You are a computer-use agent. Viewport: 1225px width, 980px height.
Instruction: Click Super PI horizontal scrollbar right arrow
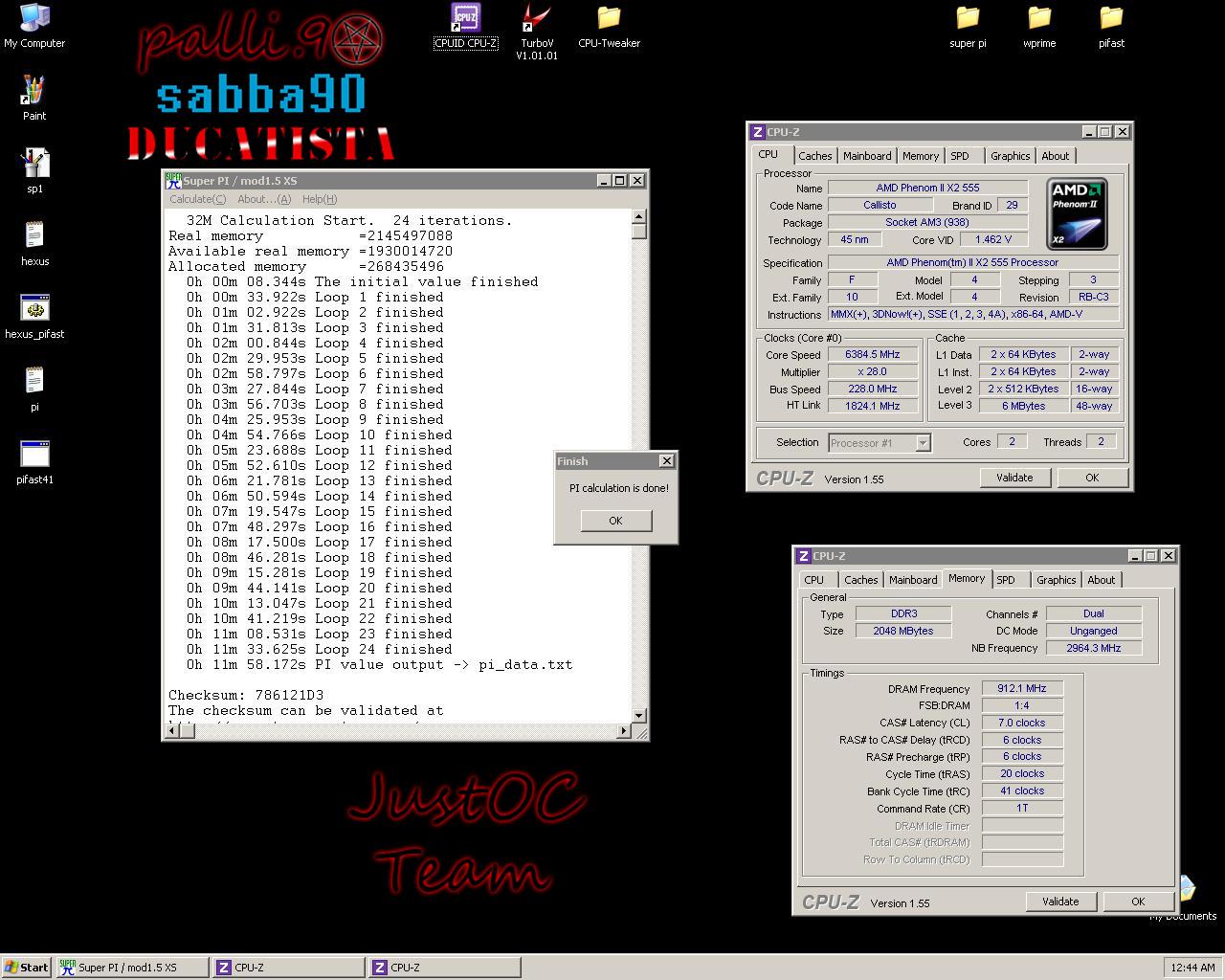tap(624, 731)
